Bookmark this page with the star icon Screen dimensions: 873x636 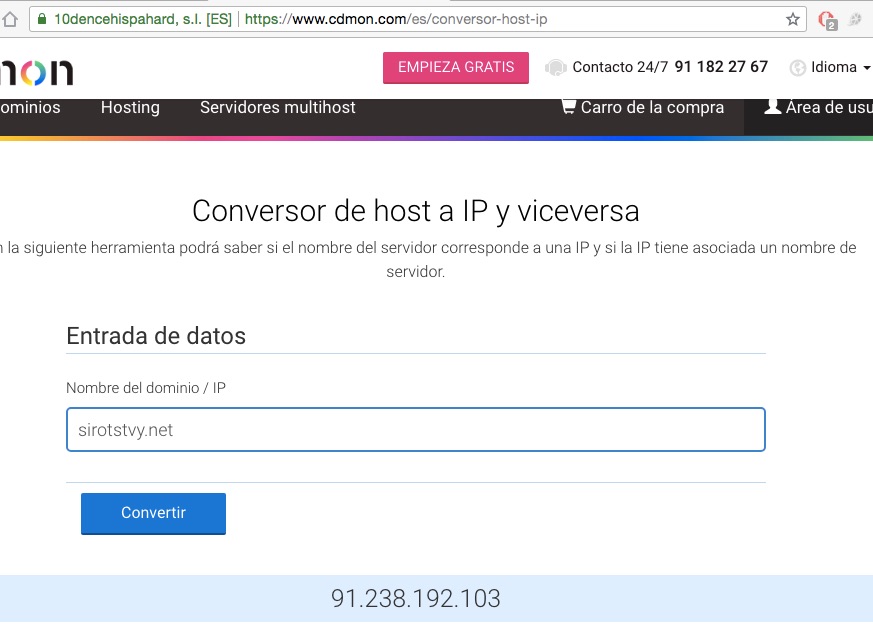click(x=793, y=19)
